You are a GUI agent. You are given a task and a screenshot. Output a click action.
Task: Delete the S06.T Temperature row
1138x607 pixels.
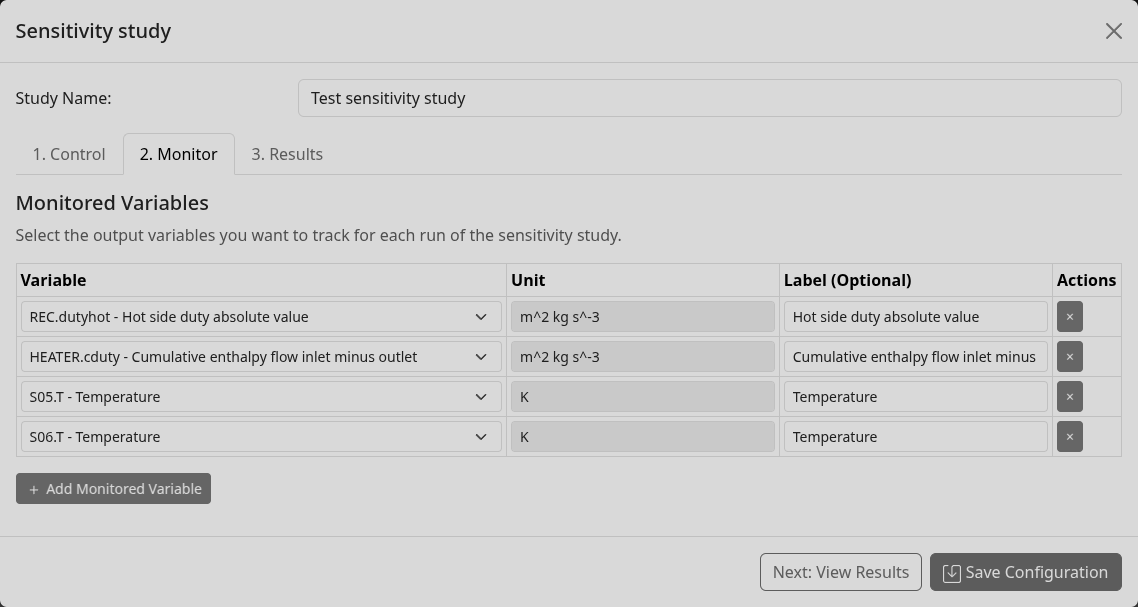click(x=1069, y=437)
